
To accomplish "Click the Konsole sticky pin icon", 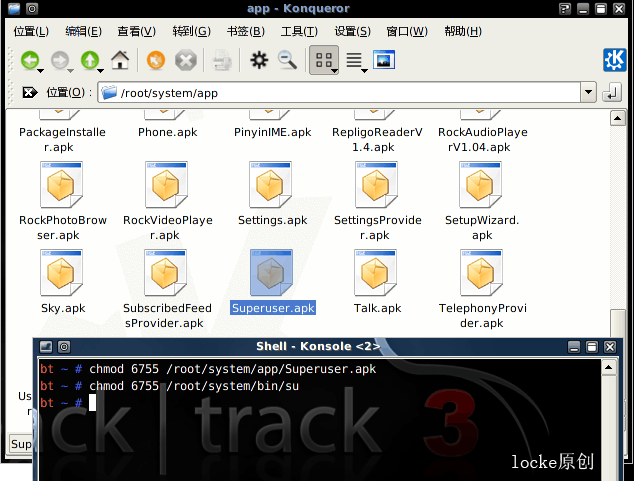I will (64, 347).
